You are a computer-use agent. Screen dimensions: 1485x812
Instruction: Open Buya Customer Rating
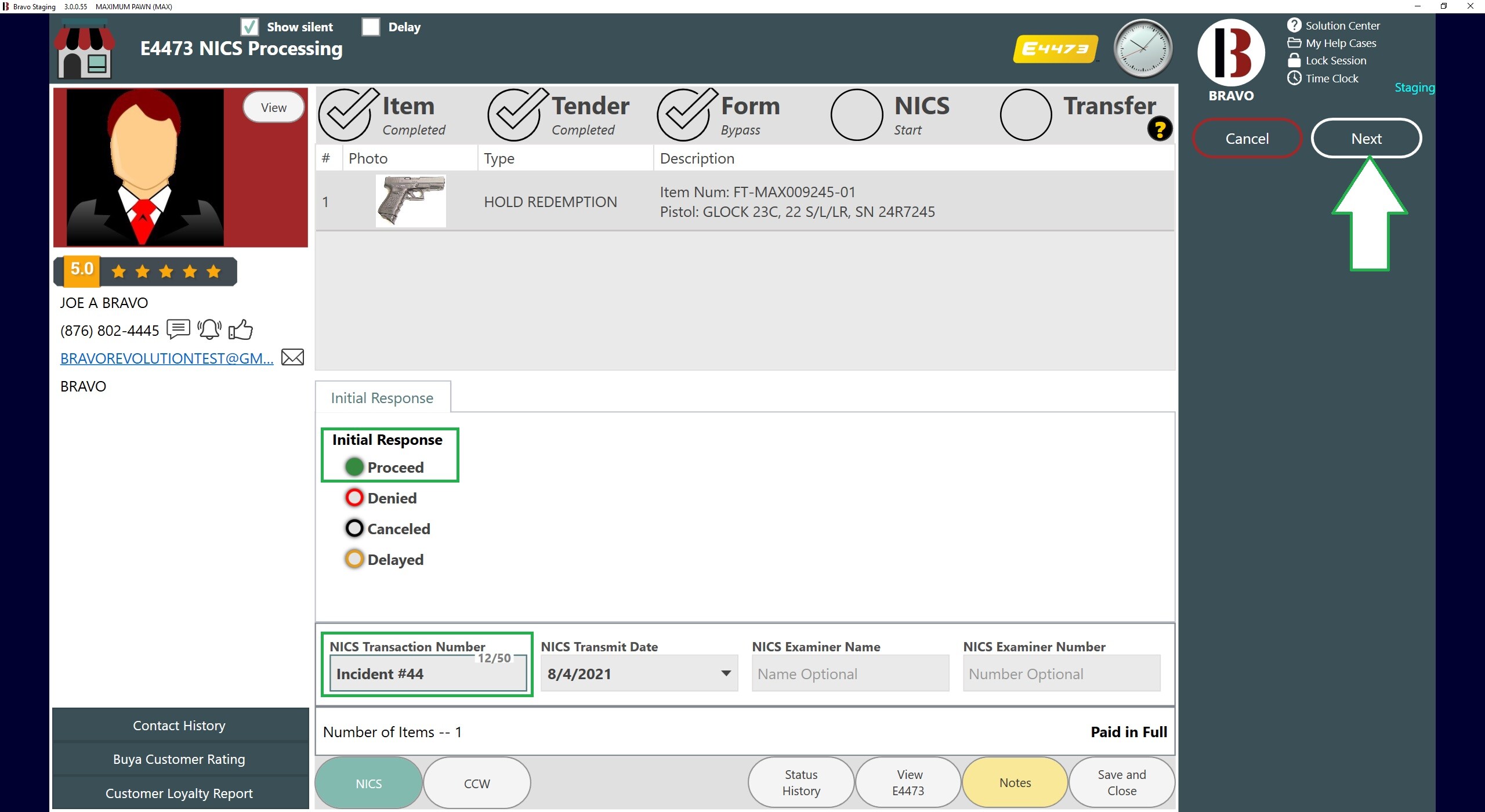pos(179,759)
